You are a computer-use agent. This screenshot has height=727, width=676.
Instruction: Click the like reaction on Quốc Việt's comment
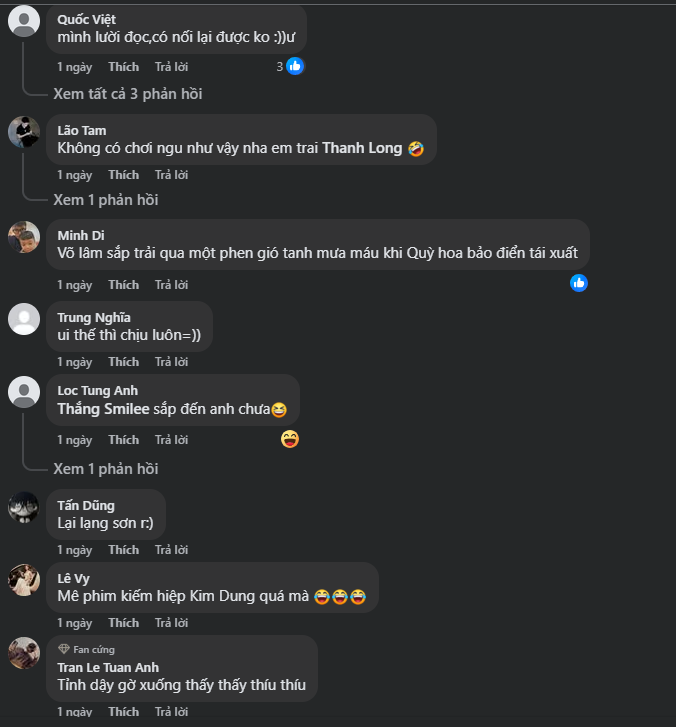click(x=294, y=66)
